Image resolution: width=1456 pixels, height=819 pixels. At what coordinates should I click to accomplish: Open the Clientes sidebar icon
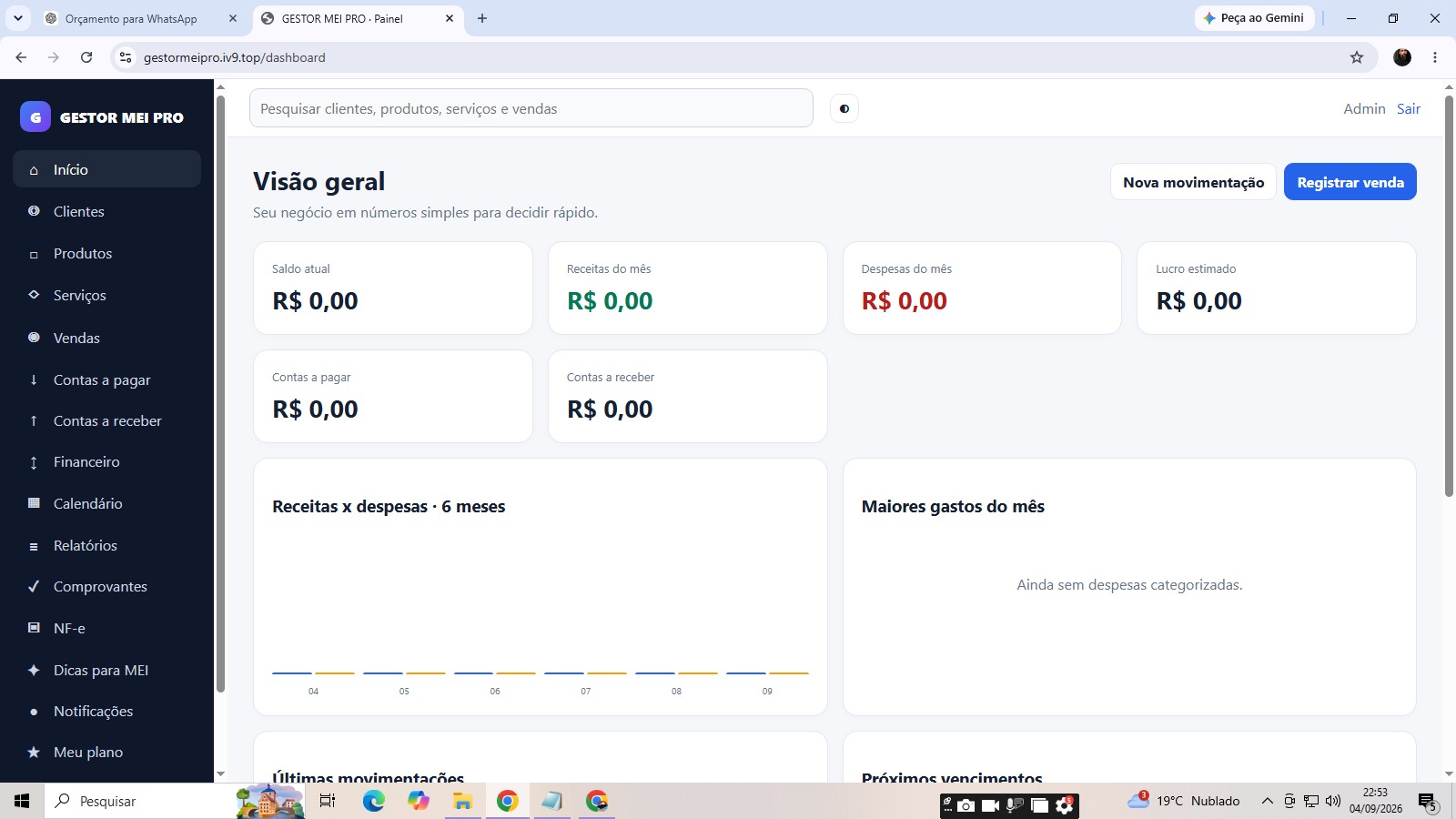(34, 211)
